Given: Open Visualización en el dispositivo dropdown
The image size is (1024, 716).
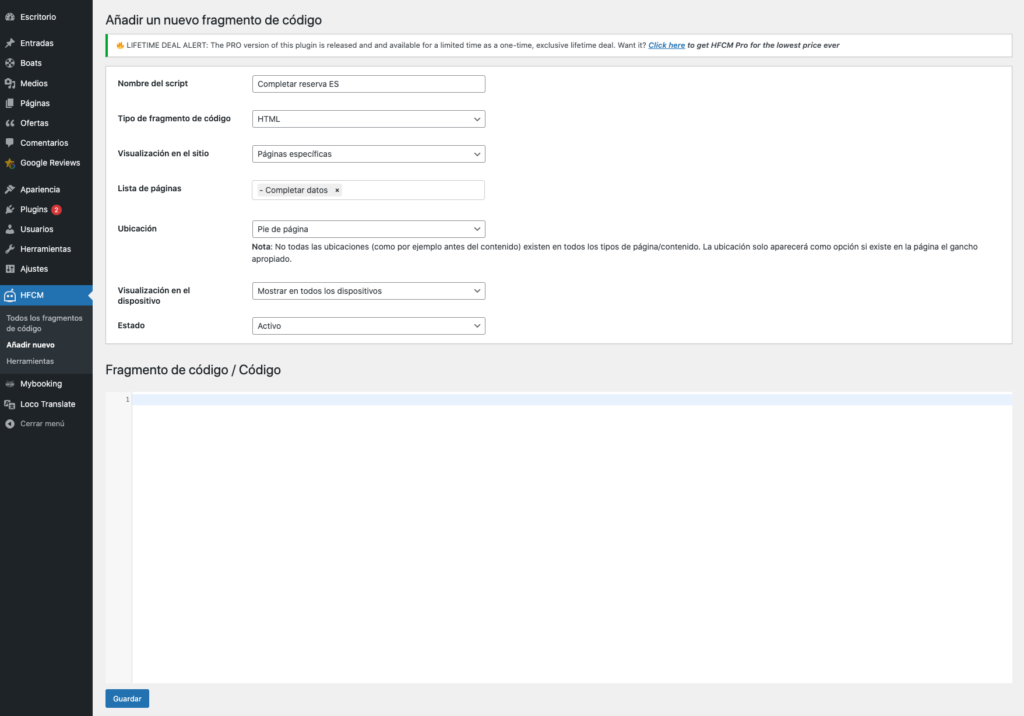Looking at the screenshot, I should 368,291.
